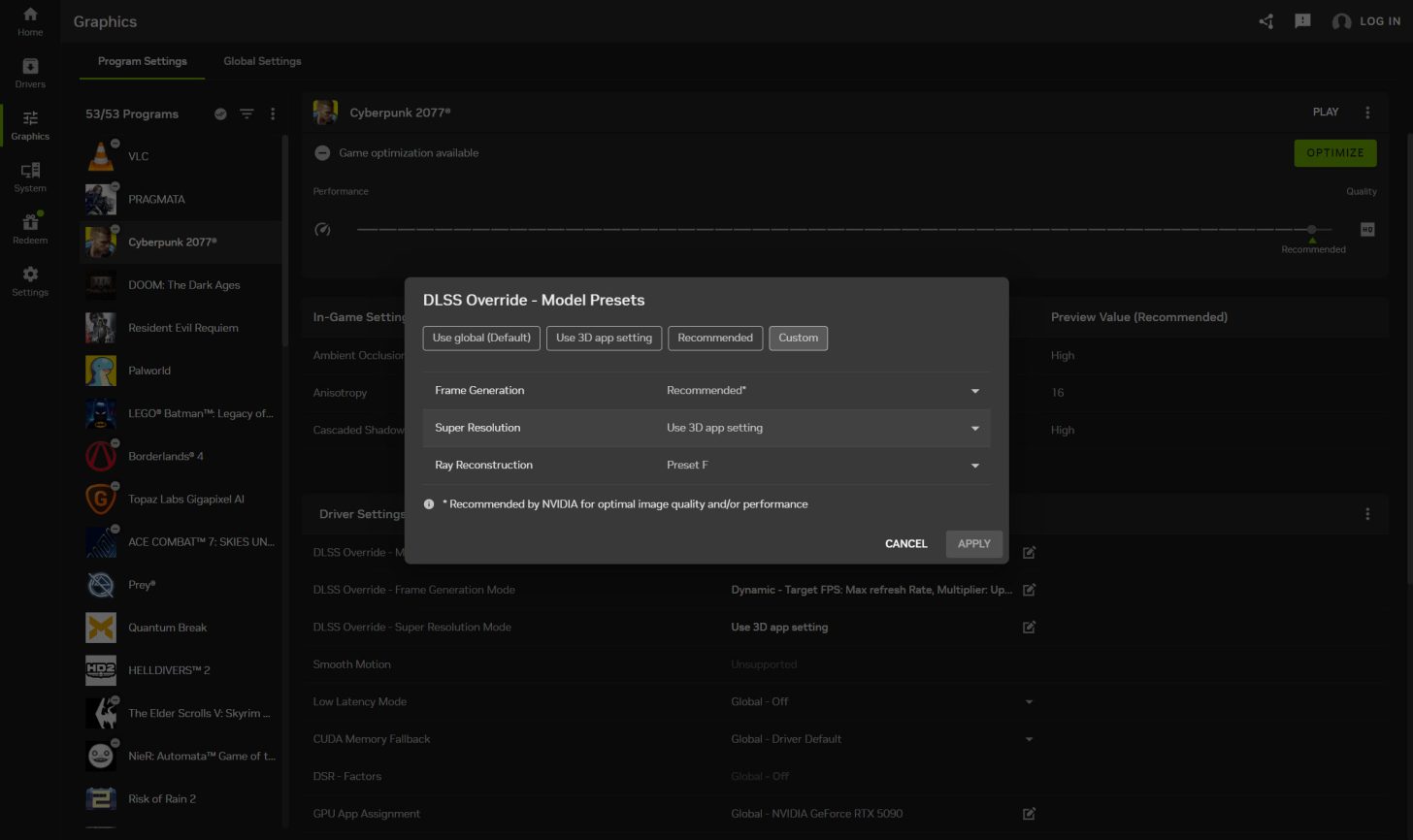Image resolution: width=1413 pixels, height=840 pixels.
Task: Expand the CUDA Memory Fallback dropdown
Action: click(x=1029, y=739)
